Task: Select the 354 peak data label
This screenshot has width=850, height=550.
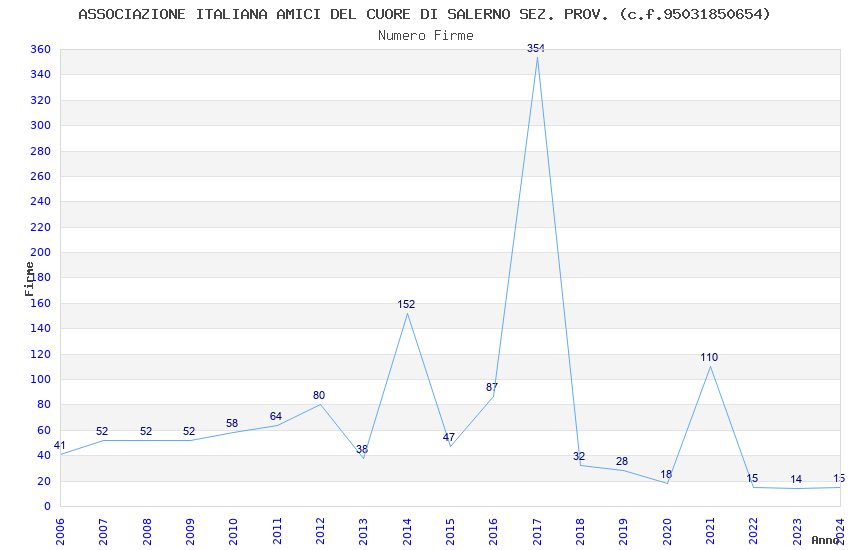Action: pyautogui.click(x=536, y=48)
